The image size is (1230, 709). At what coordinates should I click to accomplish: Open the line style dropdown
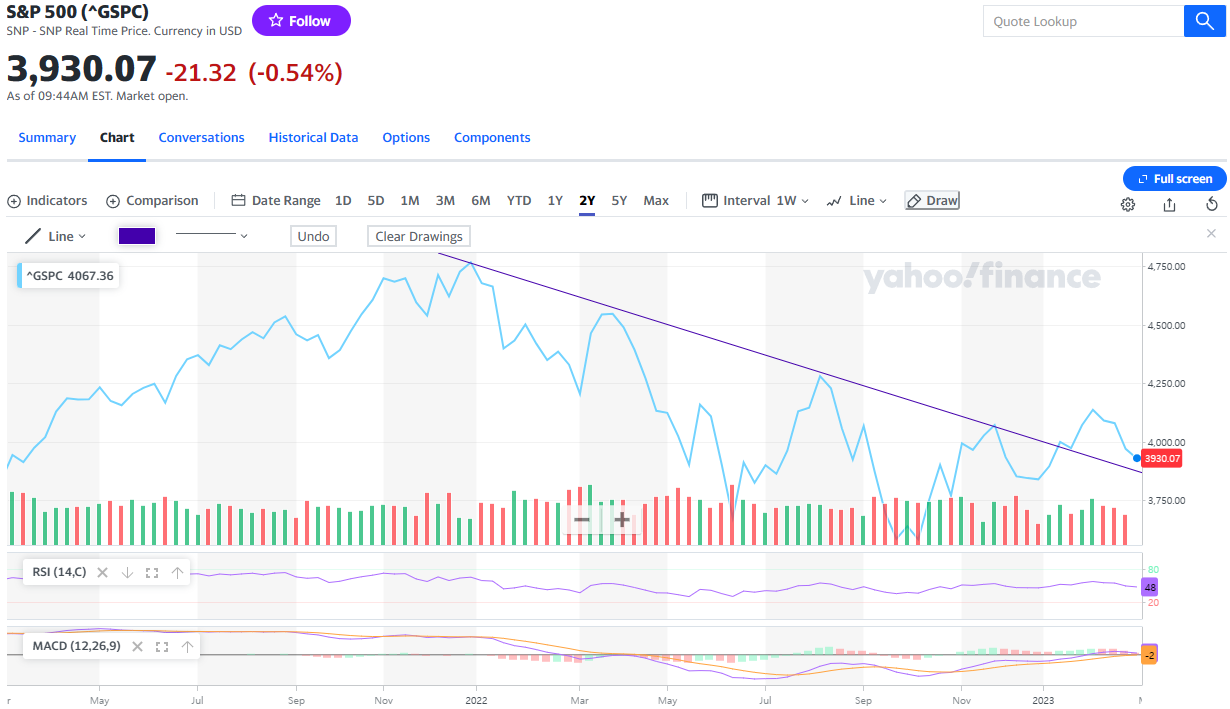(212, 236)
